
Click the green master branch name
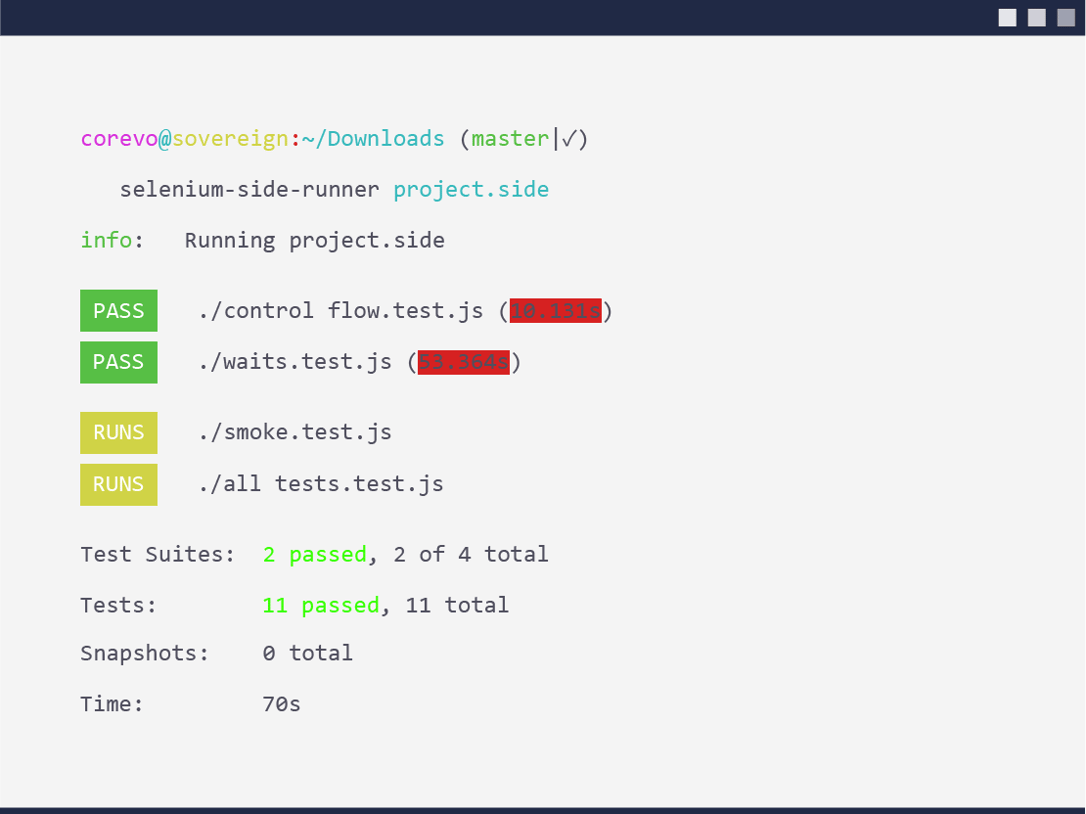click(510, 139)
